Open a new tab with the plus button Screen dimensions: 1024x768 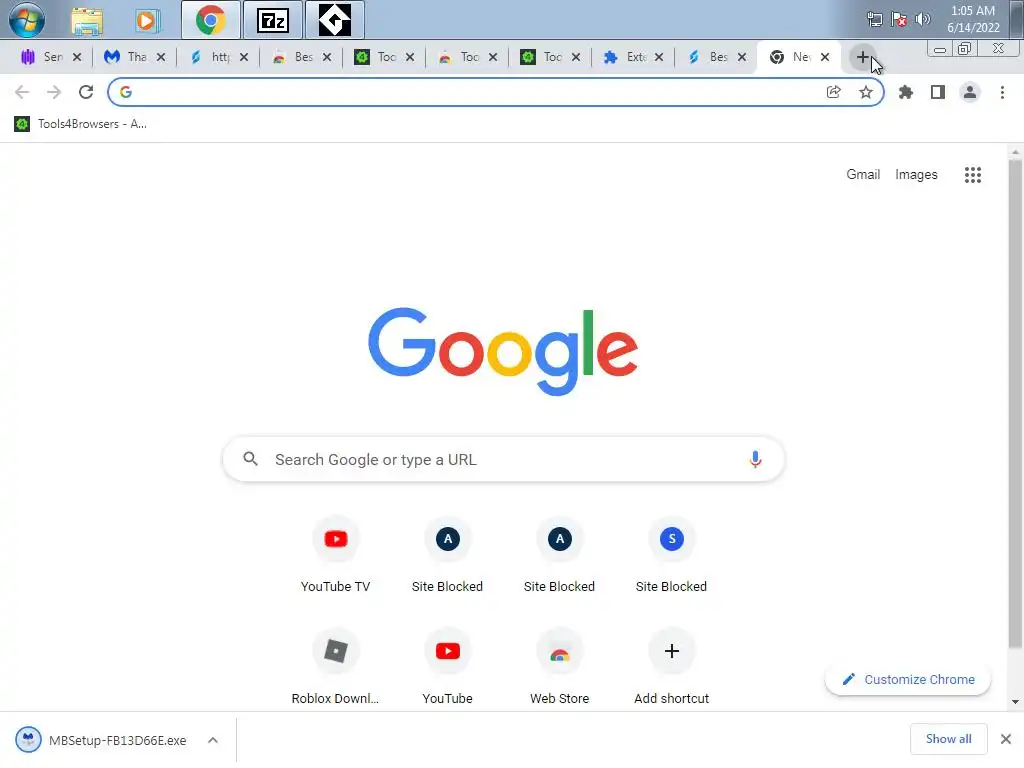coord(863,57)
